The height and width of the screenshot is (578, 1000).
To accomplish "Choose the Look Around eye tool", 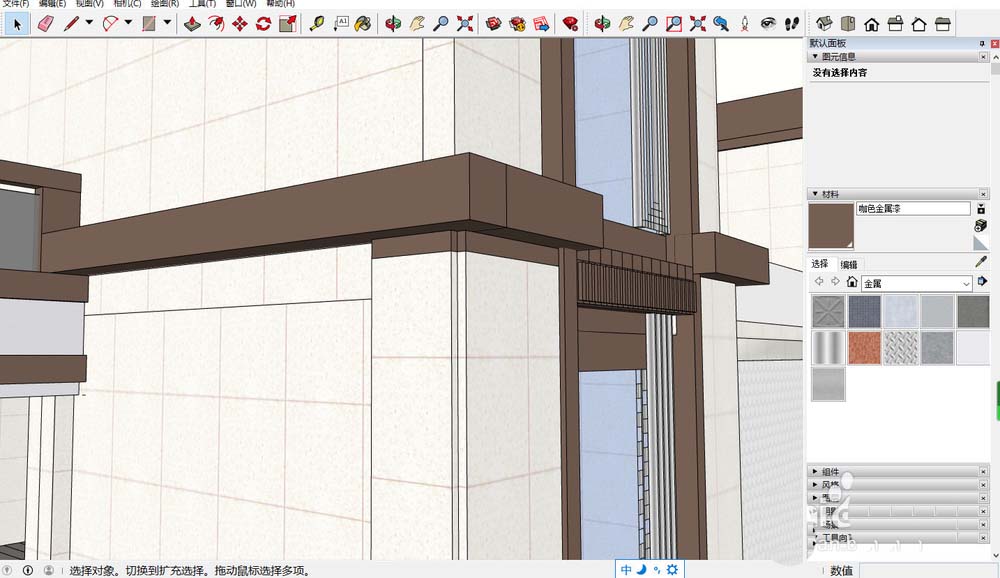I will click(x=768, y=24).
